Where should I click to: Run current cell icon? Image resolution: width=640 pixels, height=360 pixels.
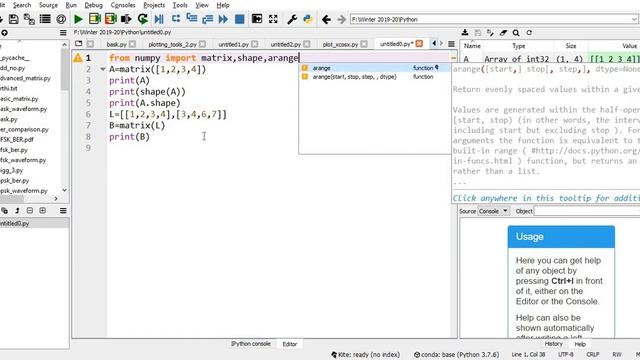[x=95, y=19]
